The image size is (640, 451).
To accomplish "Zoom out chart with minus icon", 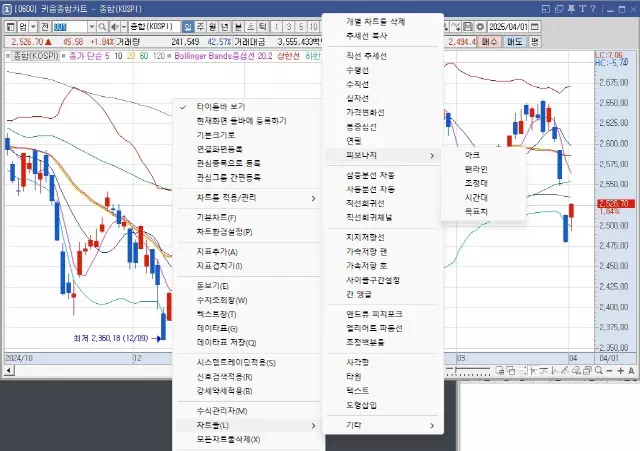I will [609, 371].
